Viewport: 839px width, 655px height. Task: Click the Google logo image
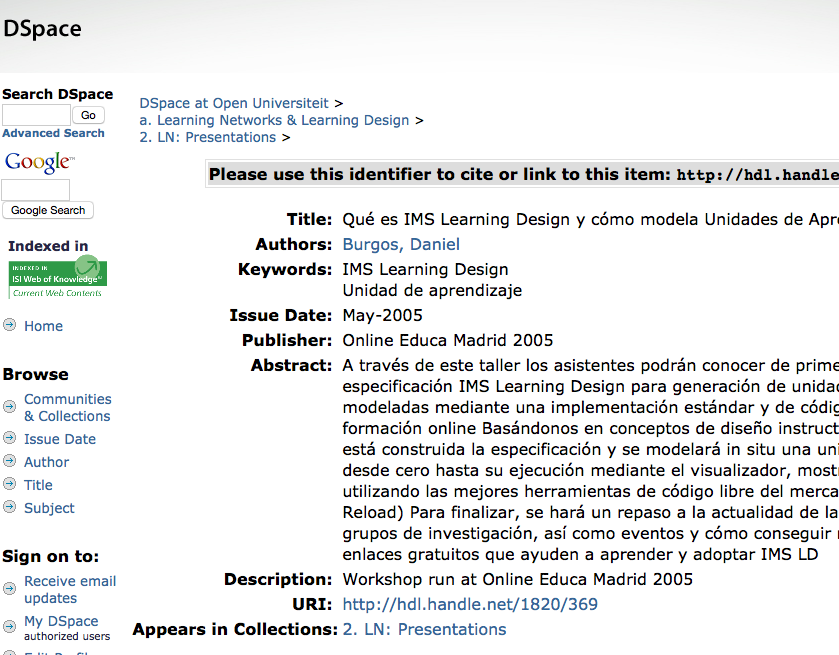[39, 163]
